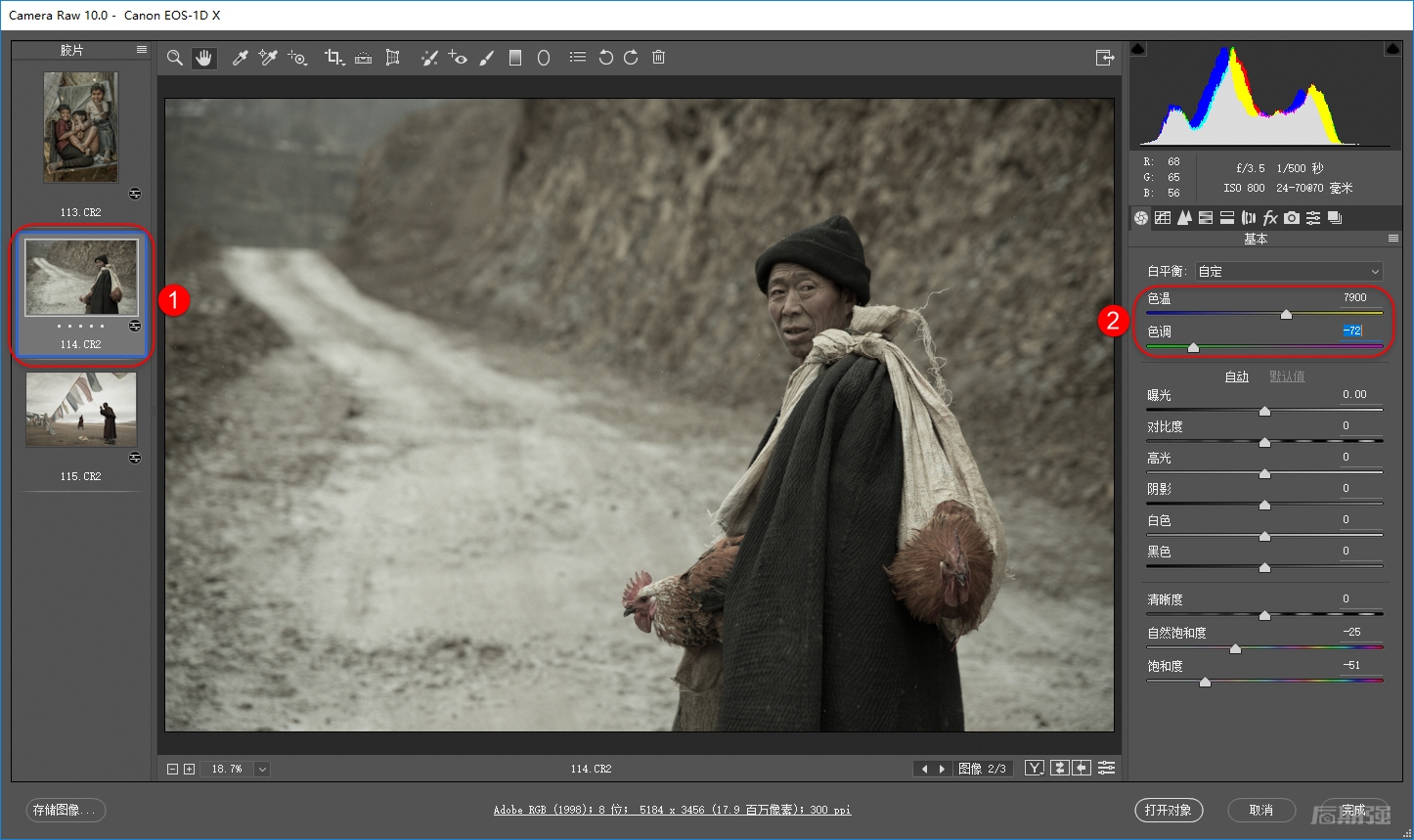Image resolution: width=1414 pixels, height=840 pixels.
Task: Click the trash icon to delete image
Action: pos(659,58)
